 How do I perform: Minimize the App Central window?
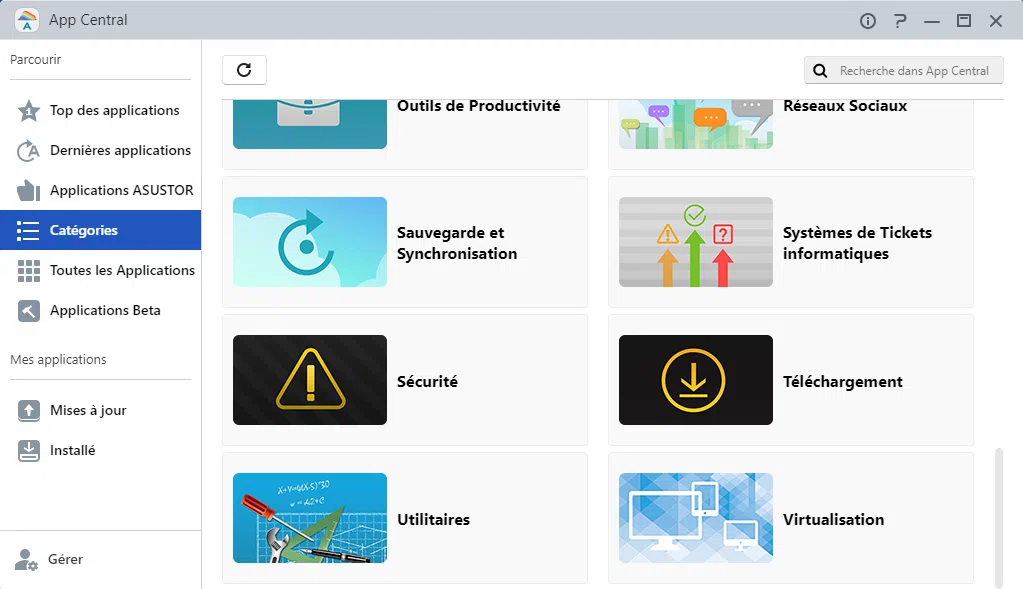click(932, 21)
